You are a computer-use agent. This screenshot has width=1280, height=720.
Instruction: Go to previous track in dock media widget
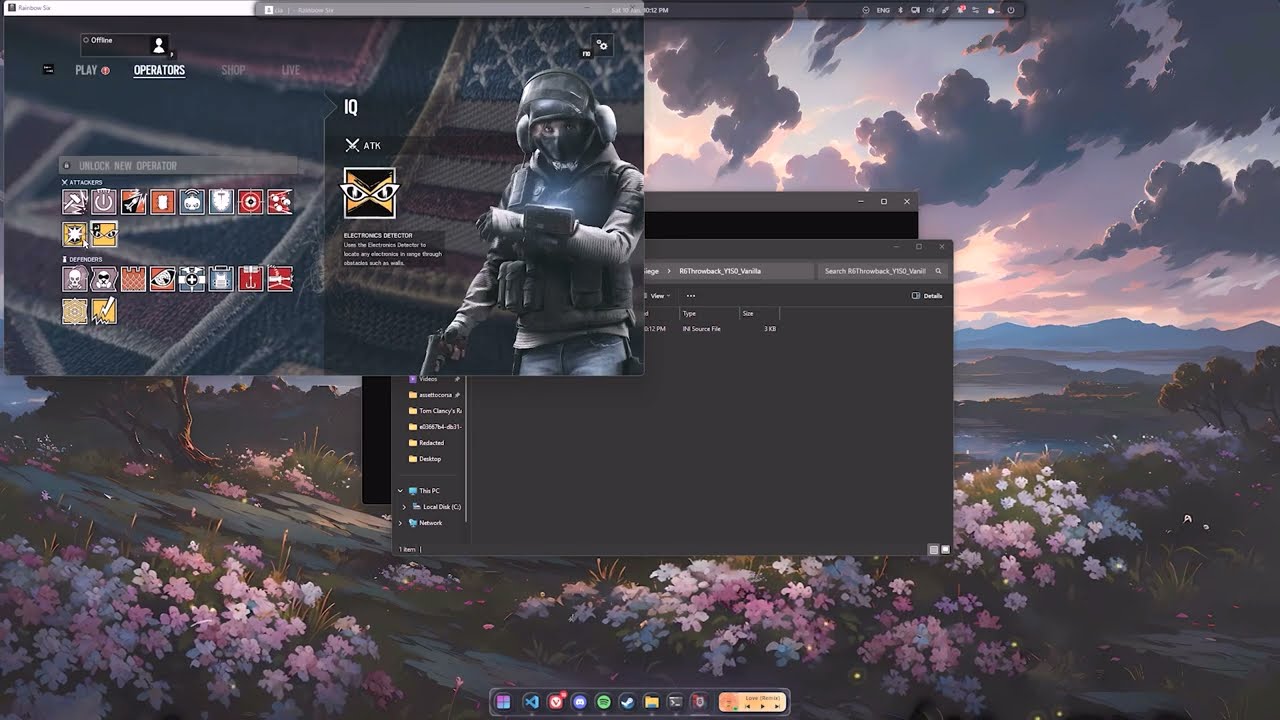pyautogui.click(x=747, y=706)
